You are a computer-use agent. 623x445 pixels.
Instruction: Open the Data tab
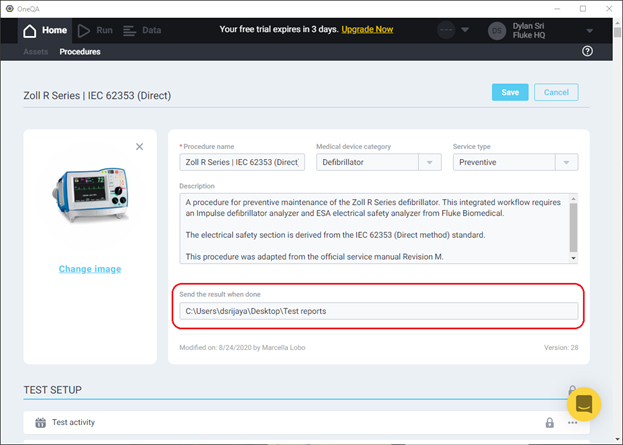(x=142, y=30)
